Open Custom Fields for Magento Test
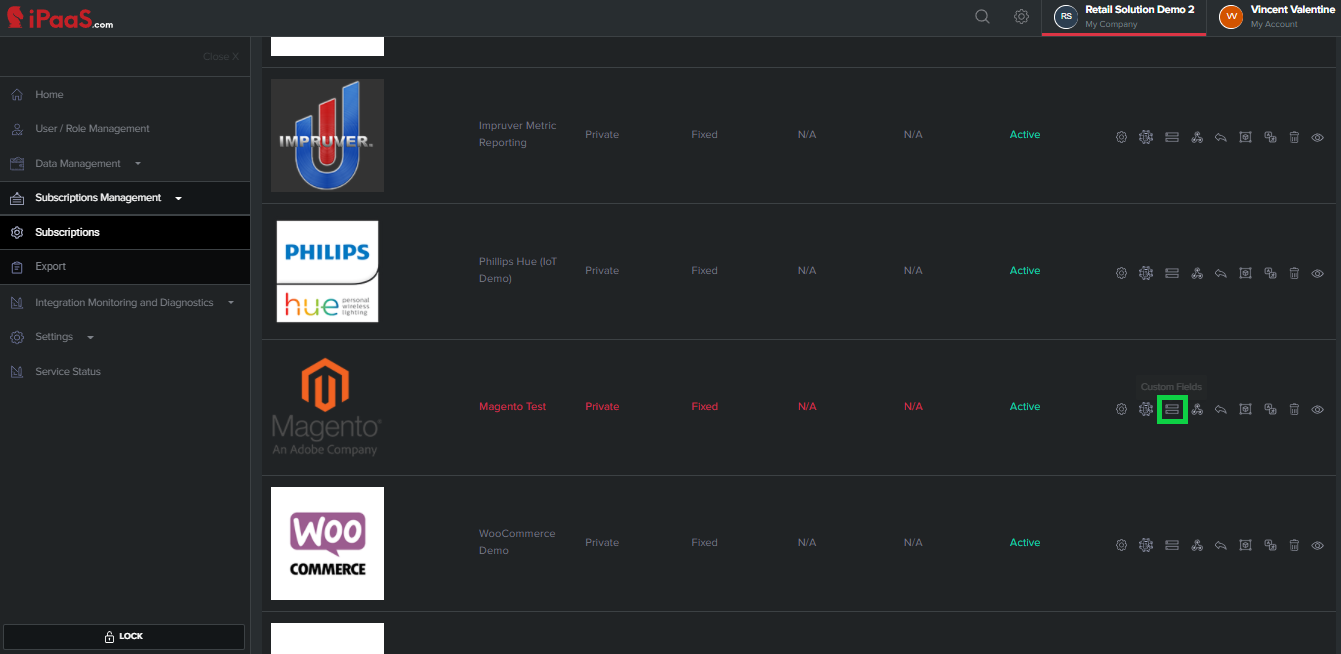The width and height of the screenshot is (1341, 654). pyautogui.click(x=1172, y=409)
